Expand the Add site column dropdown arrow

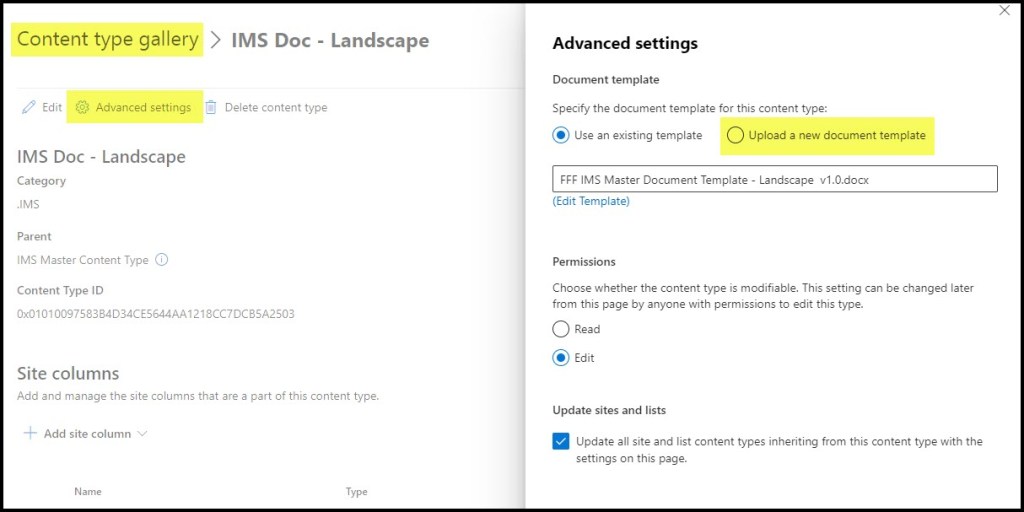(x=142, y=434)
